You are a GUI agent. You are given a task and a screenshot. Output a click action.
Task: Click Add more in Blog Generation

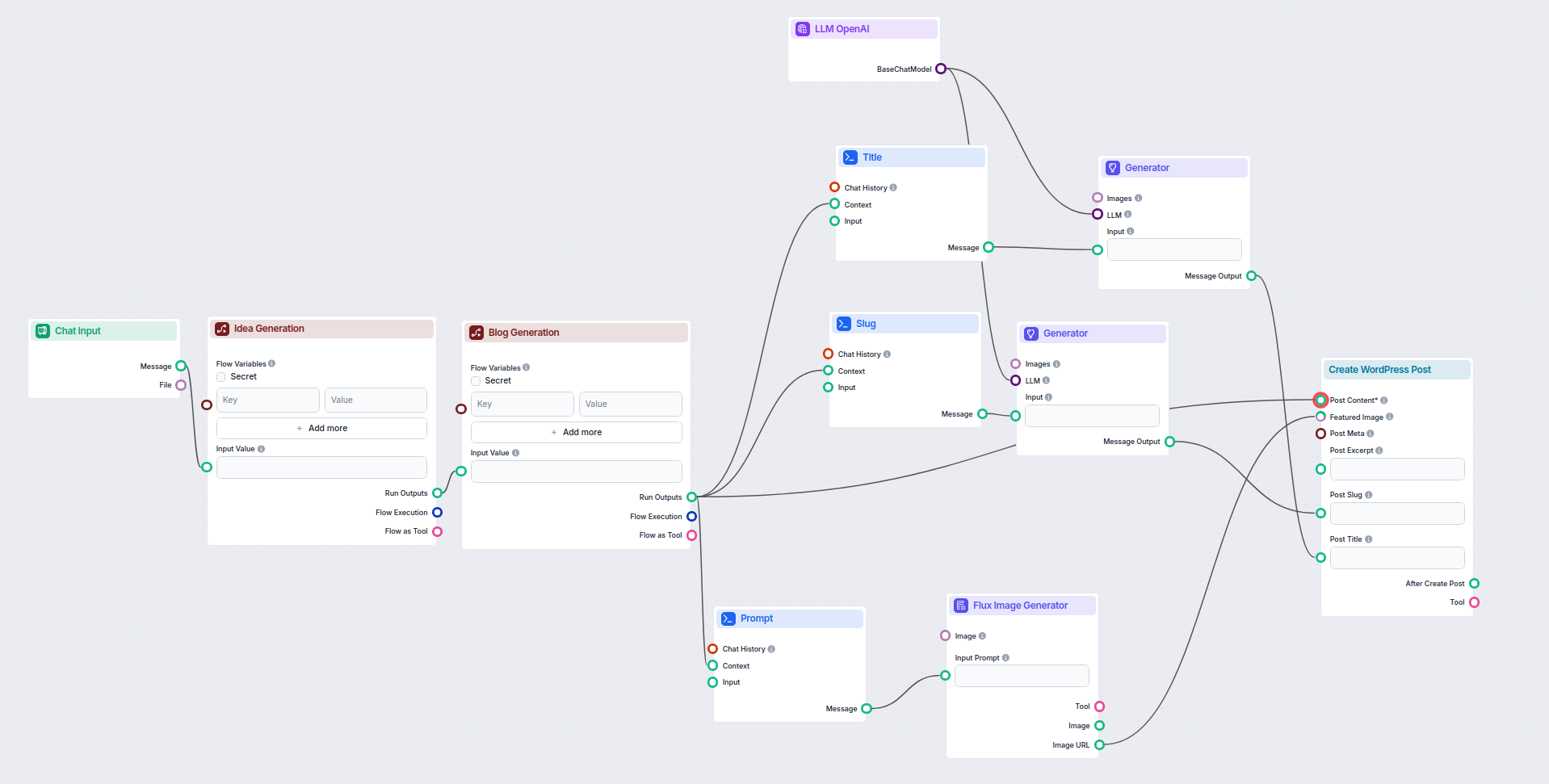pyautogui.click(x=576, y=432)
